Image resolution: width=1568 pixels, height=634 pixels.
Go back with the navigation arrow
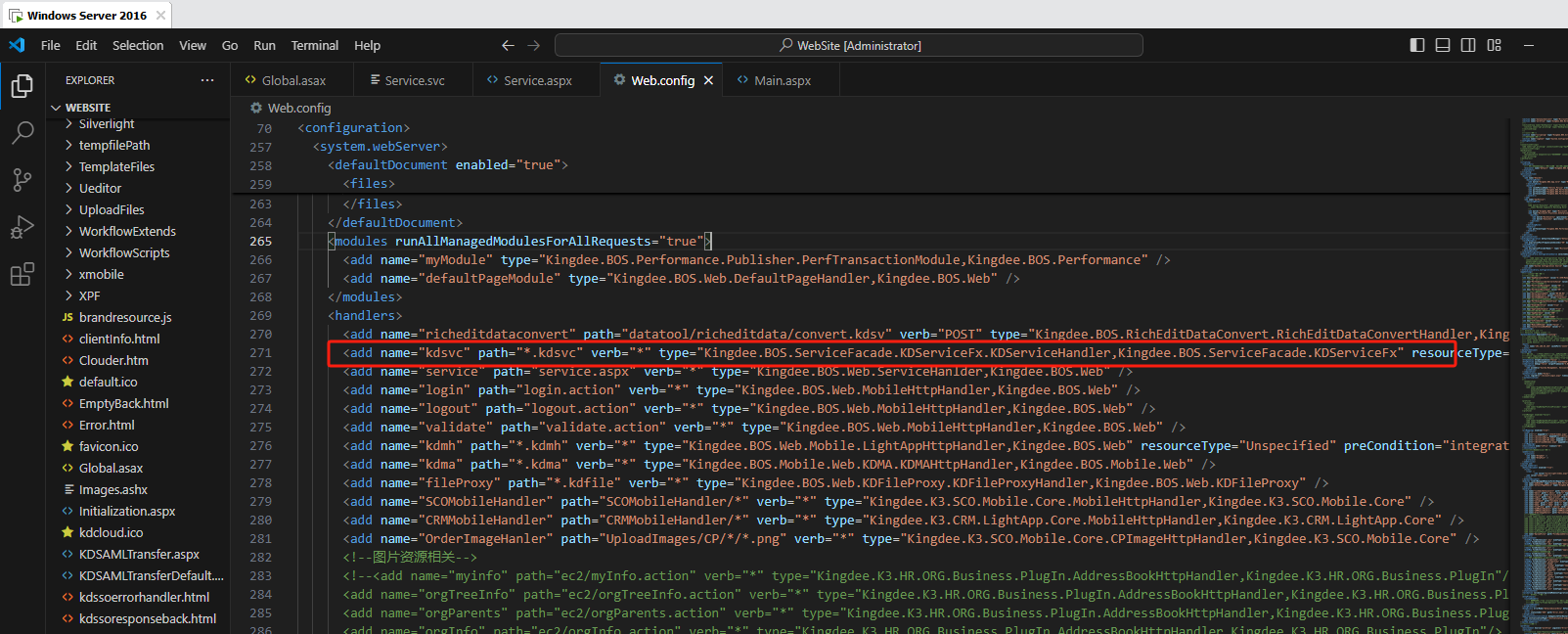508,45
